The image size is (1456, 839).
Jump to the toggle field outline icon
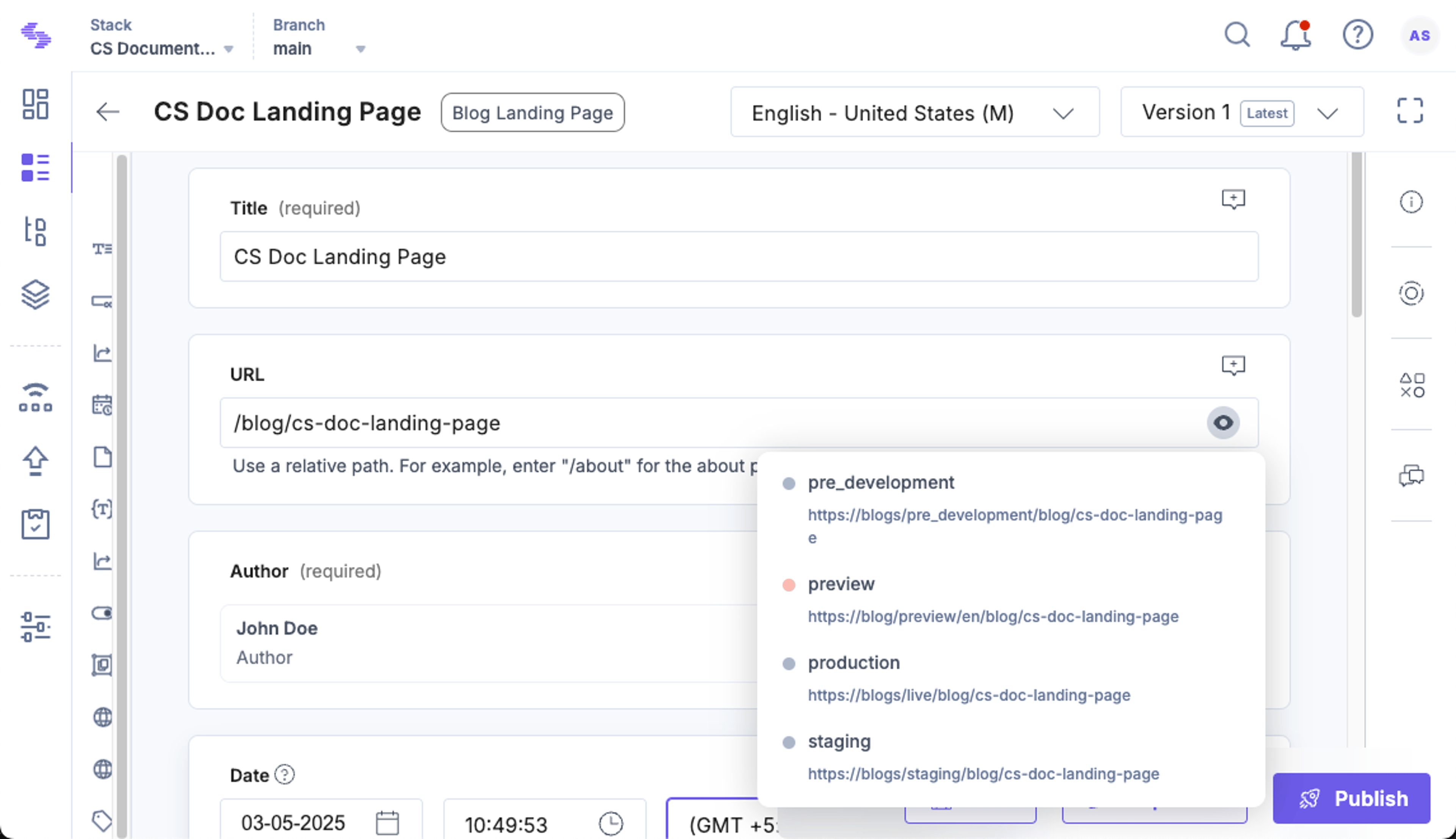coord(102,613)
